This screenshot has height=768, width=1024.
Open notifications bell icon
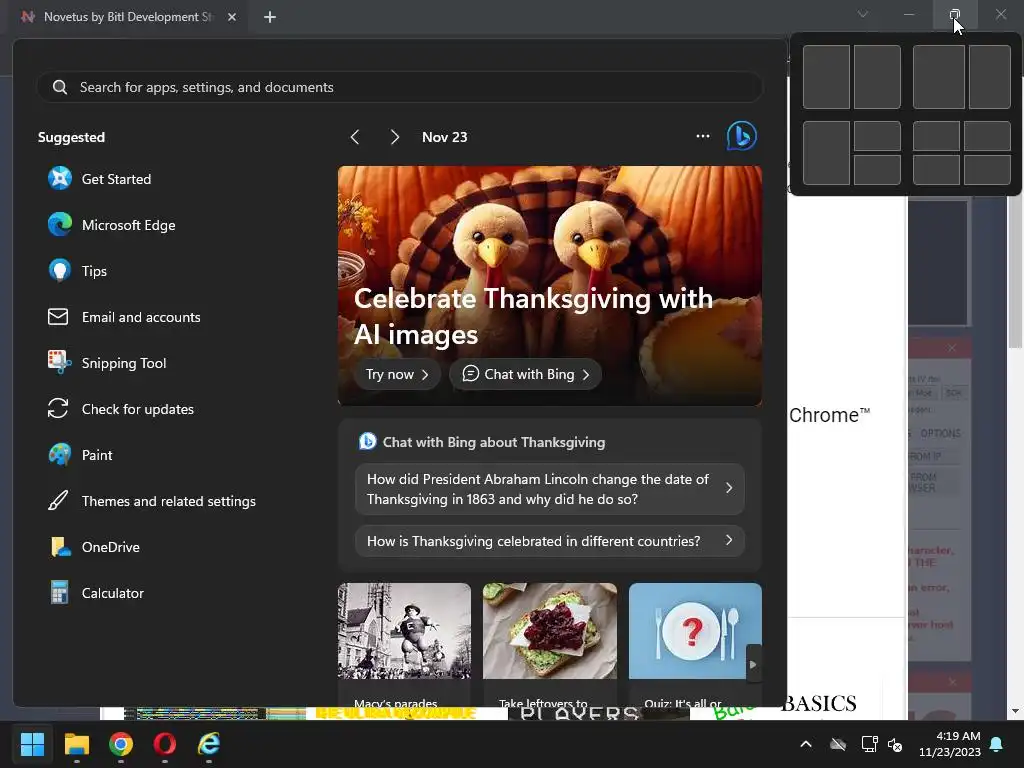click(997, 744)
